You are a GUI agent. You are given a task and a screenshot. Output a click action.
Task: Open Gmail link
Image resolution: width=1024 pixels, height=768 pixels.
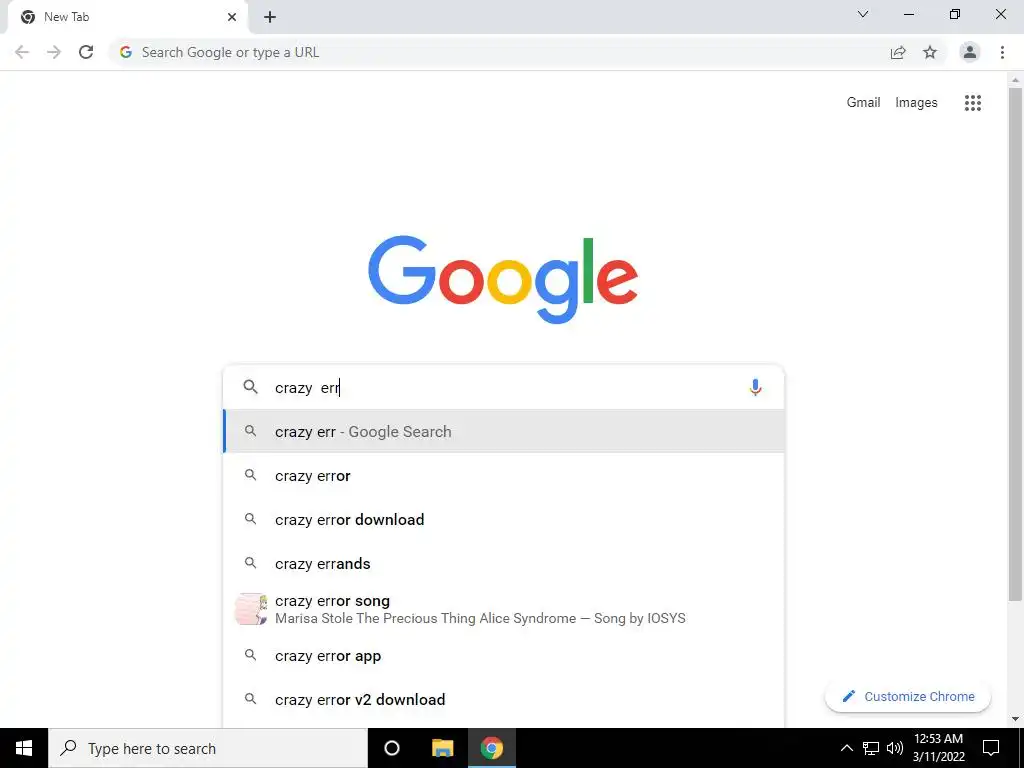coord(863,103)
